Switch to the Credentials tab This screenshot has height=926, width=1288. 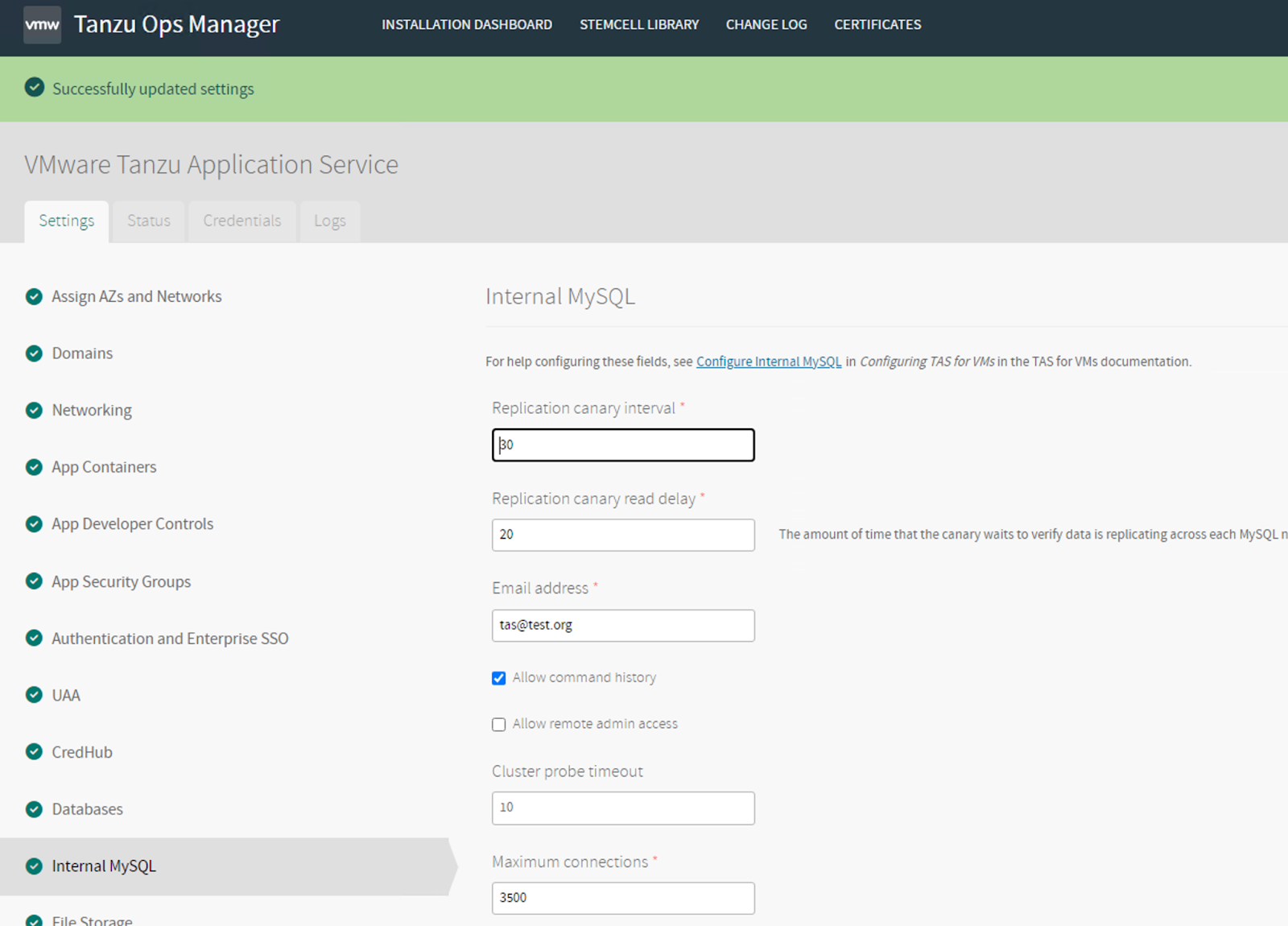pyautogui.click(x=242, y=221)
